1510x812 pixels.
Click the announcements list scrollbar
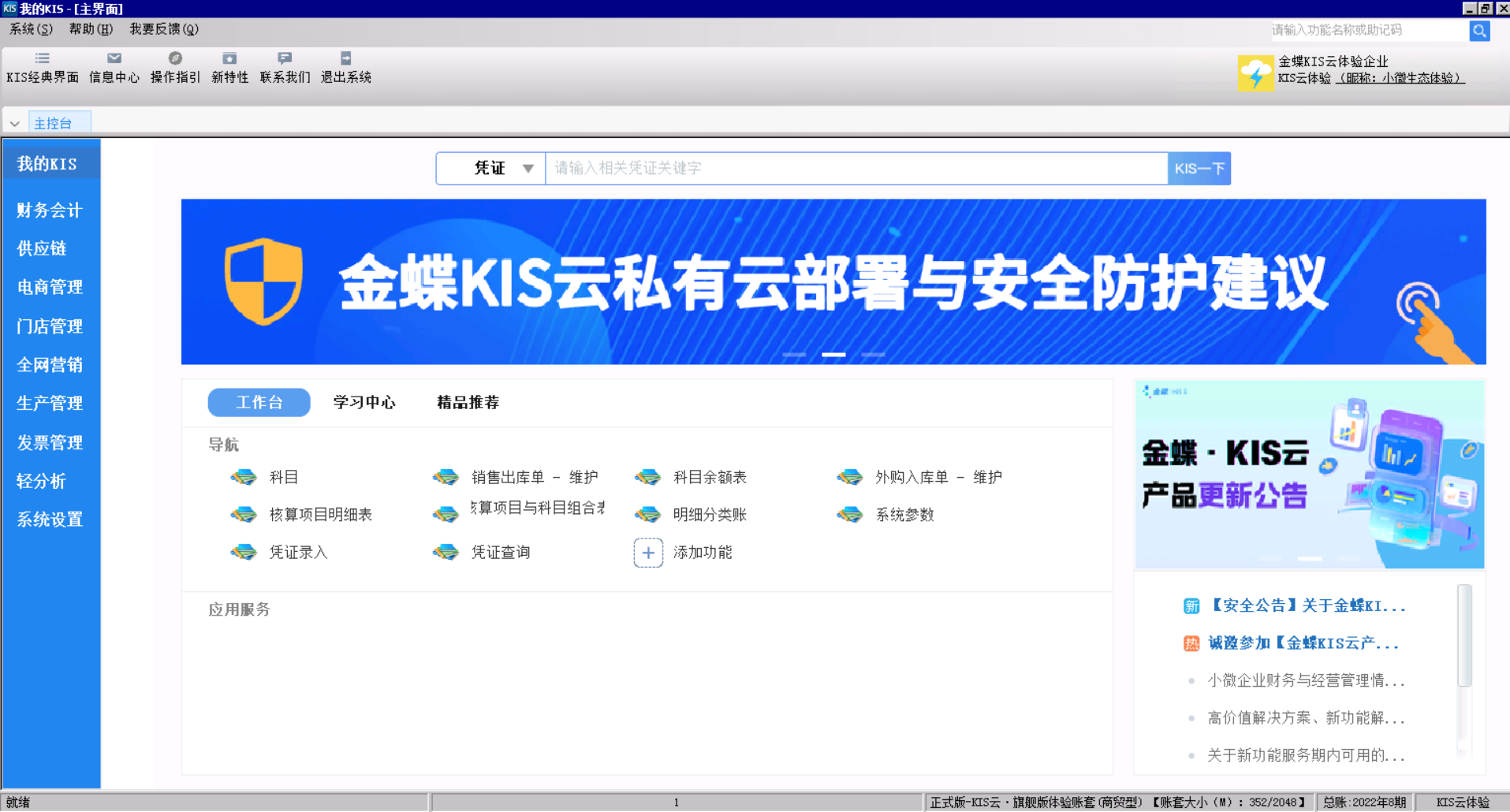[x=1464, y=635]
